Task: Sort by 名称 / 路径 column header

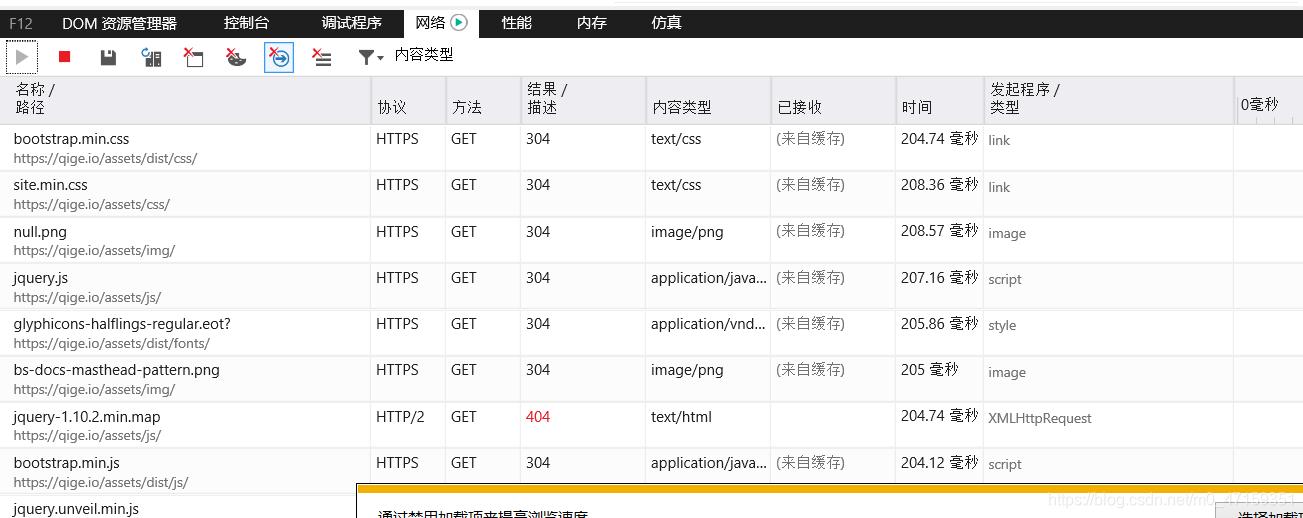Action: point(185,99)
